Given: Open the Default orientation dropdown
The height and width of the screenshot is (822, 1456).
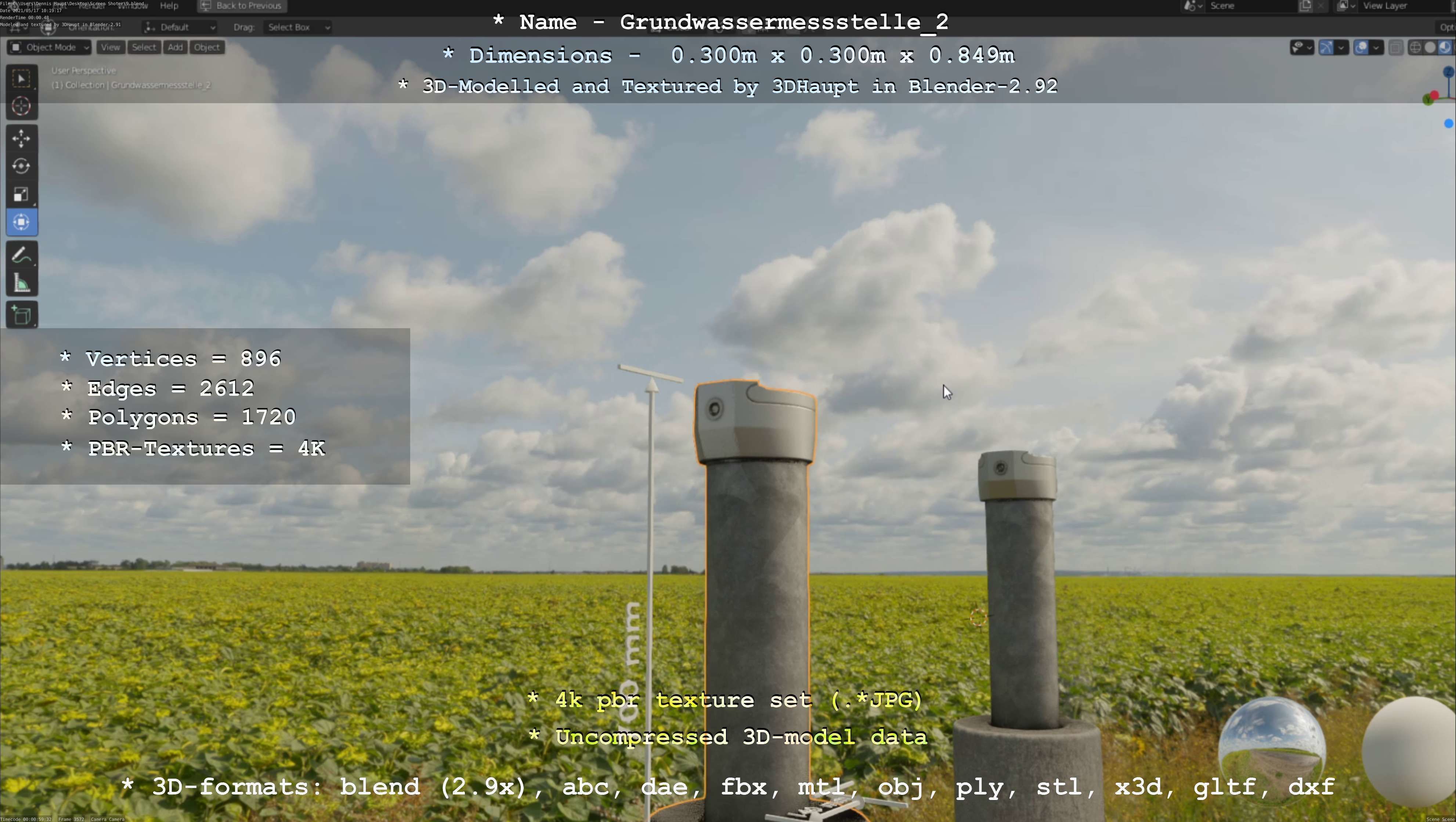Looking at the screenshot, I should click(180, 27).
